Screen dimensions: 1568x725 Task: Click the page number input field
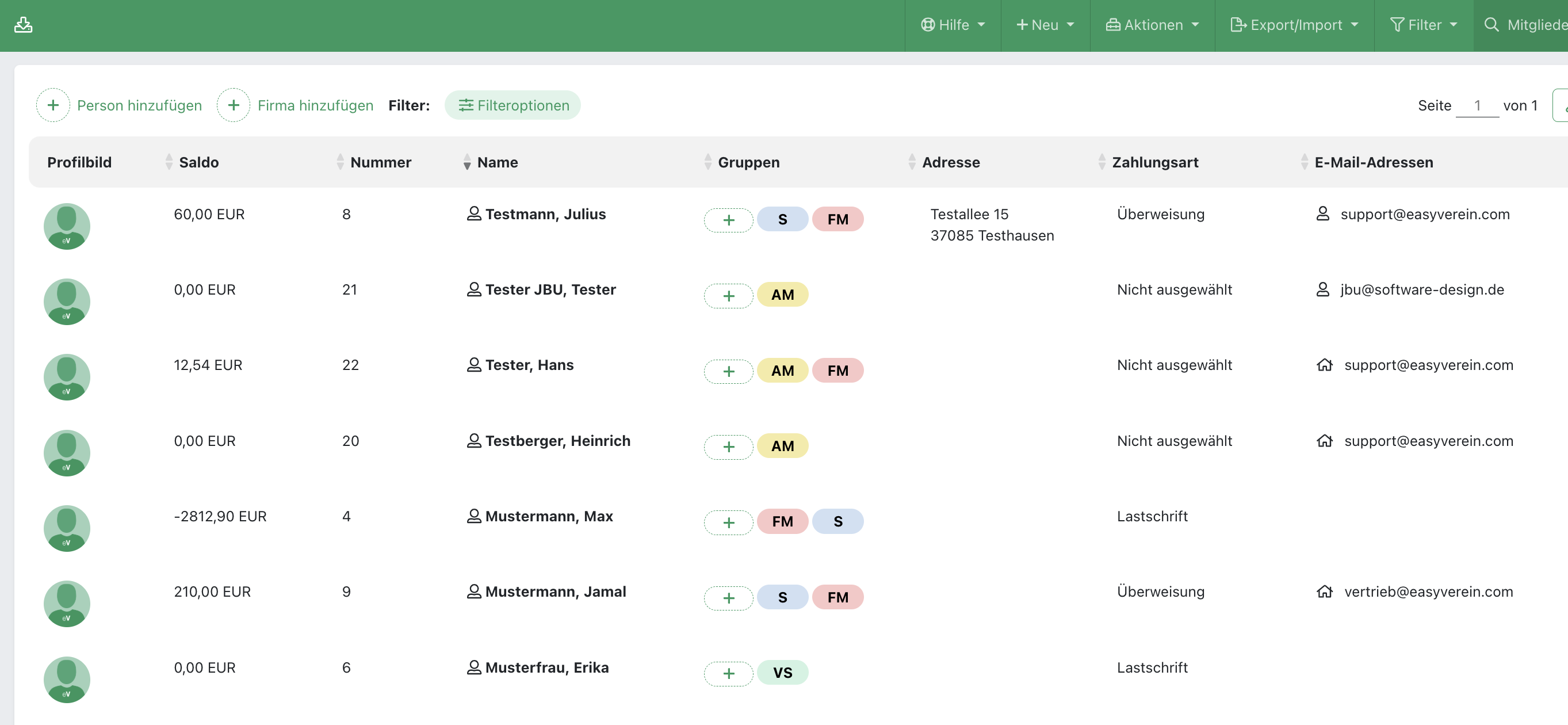pyautogui.click(x=1477, y=105)
